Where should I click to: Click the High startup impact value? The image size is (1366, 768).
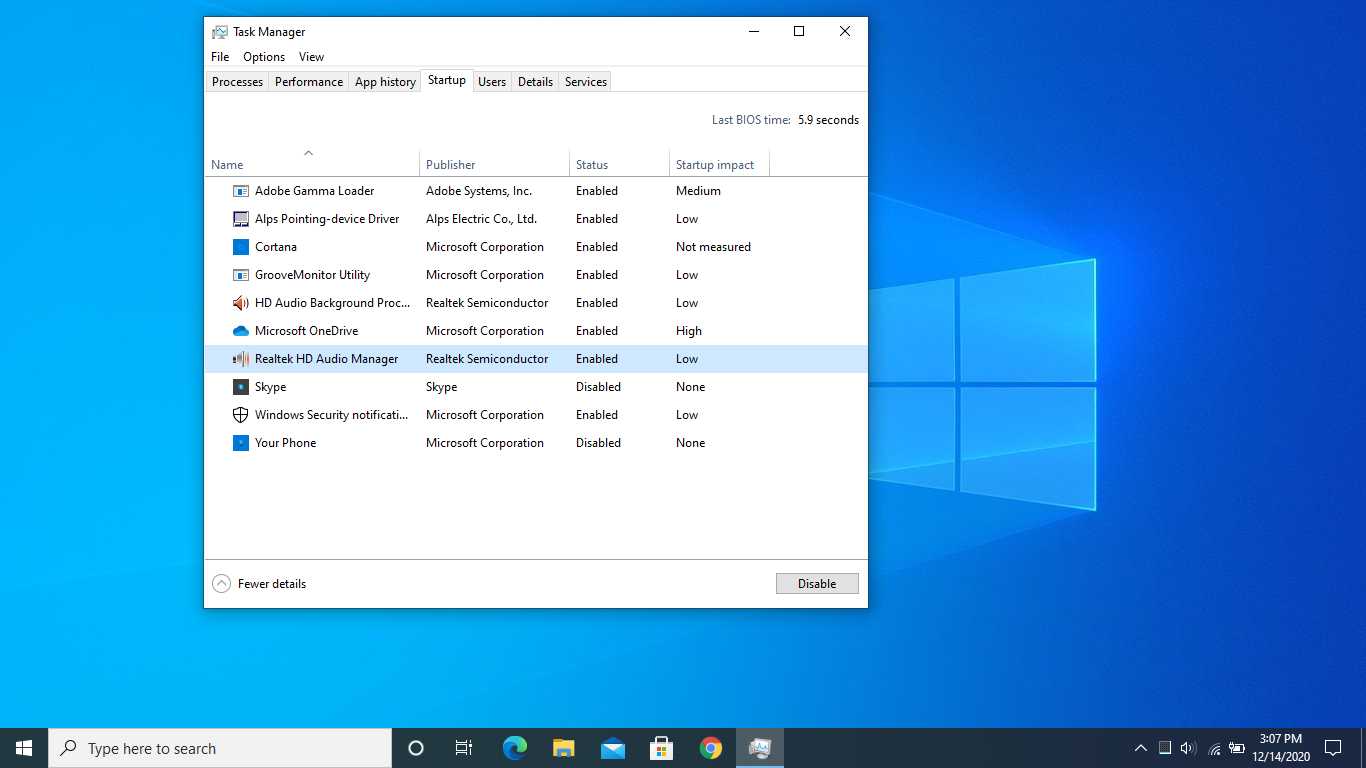pyautogui.click(x=689, y=331)
